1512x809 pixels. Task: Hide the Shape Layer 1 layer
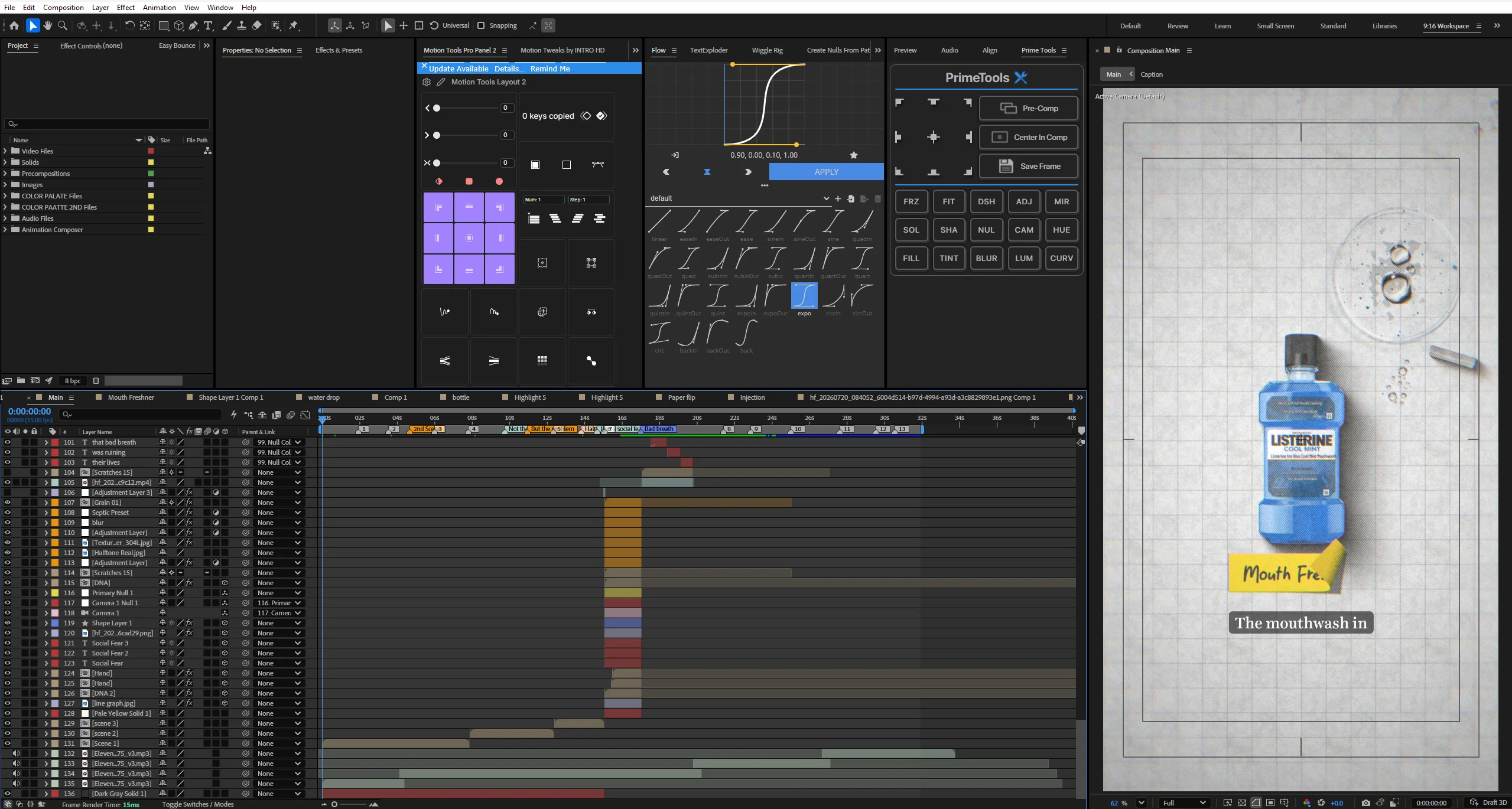[x=7, y=623]
